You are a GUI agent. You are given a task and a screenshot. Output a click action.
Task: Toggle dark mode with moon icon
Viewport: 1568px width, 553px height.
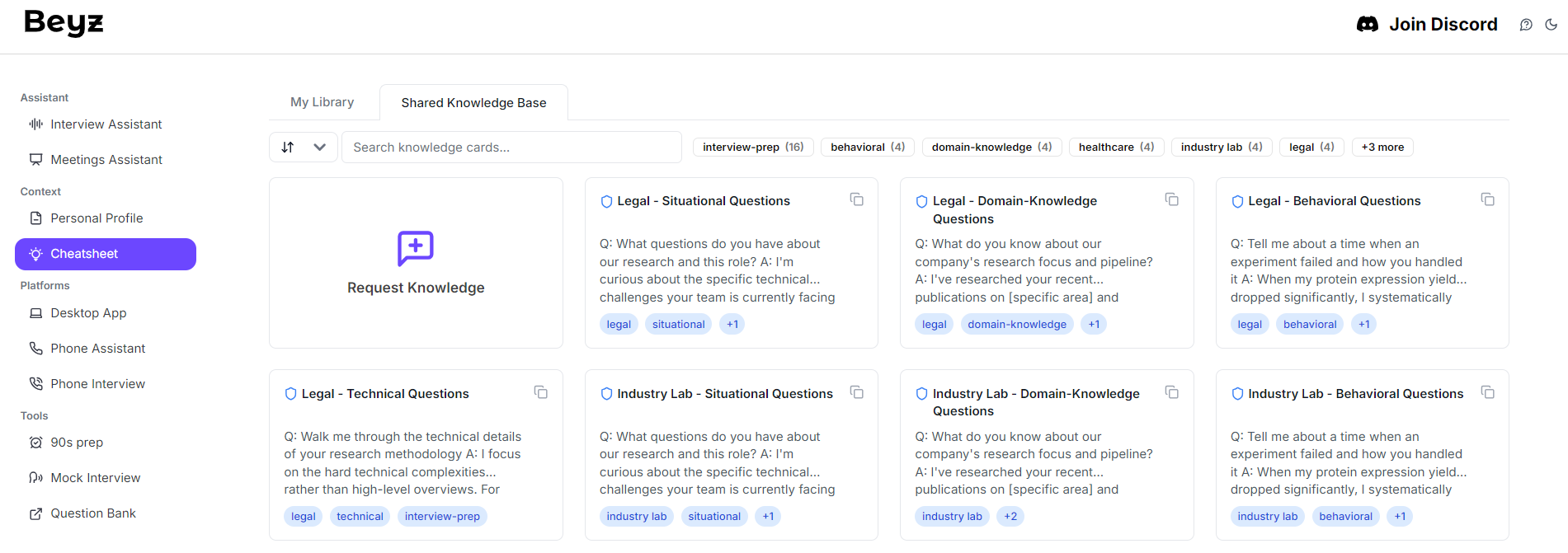[x=1551, y=25]
